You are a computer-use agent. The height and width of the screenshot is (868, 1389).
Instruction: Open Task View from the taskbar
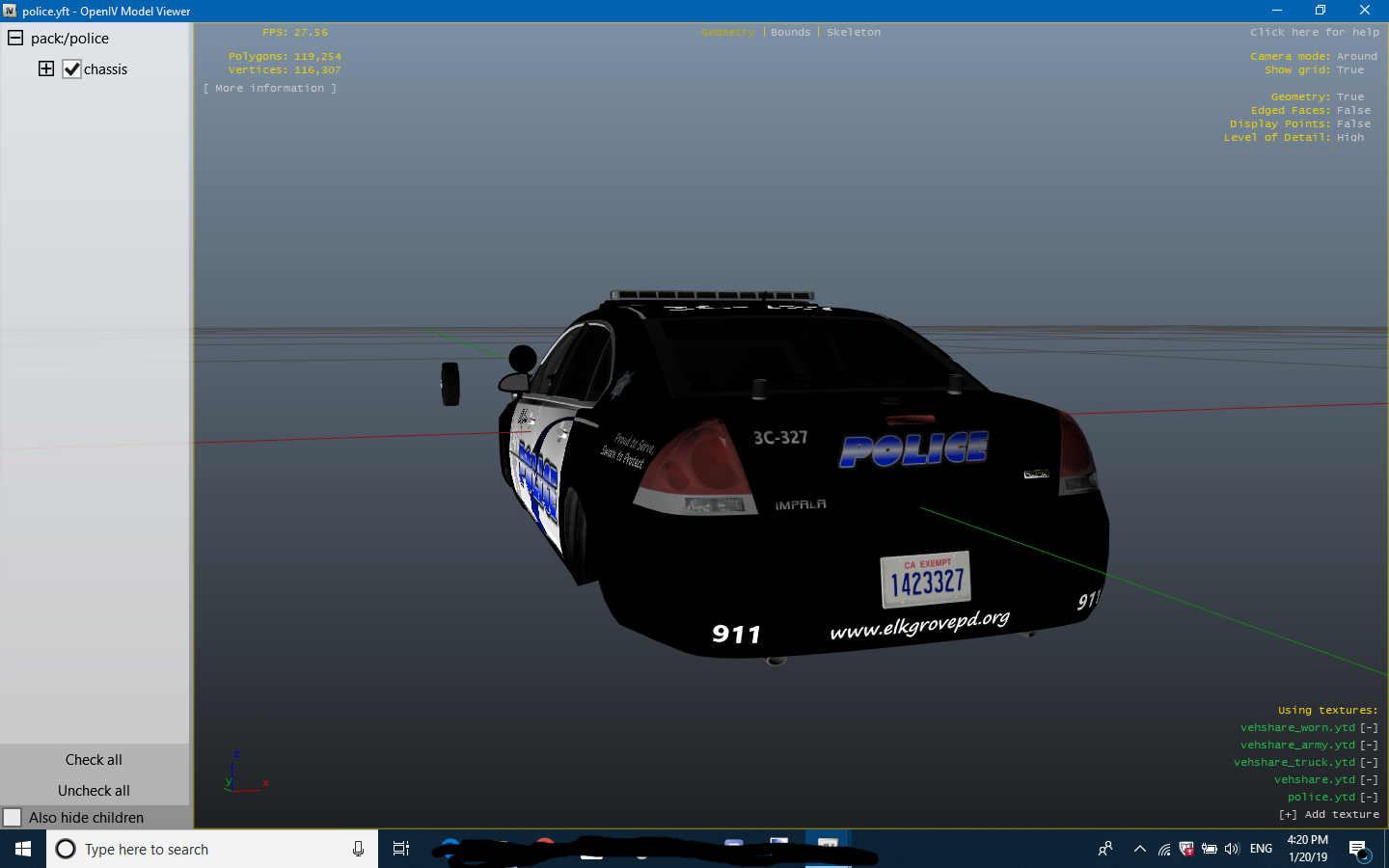click(x=401, y=849)
